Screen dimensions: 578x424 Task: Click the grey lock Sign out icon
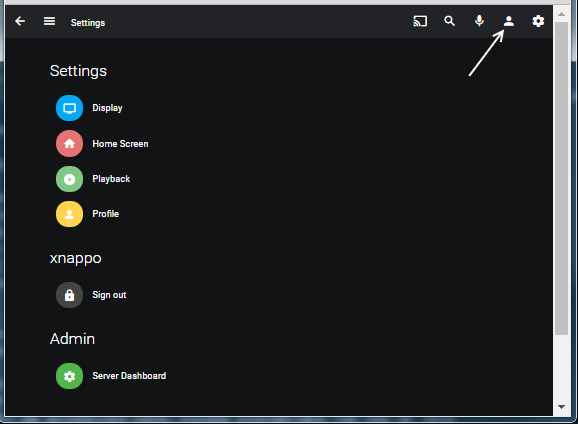pos(69,295)
